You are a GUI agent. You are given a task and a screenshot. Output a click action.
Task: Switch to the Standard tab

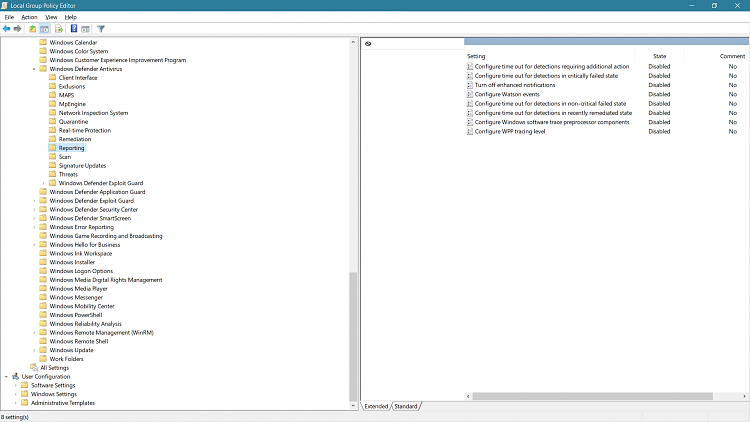[x=406, y=406]
